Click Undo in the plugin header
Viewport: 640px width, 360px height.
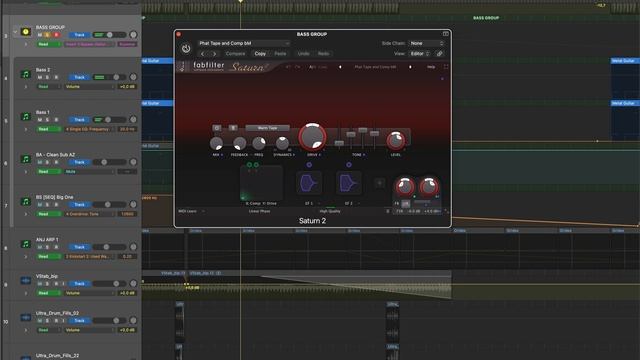click(303, 53)
